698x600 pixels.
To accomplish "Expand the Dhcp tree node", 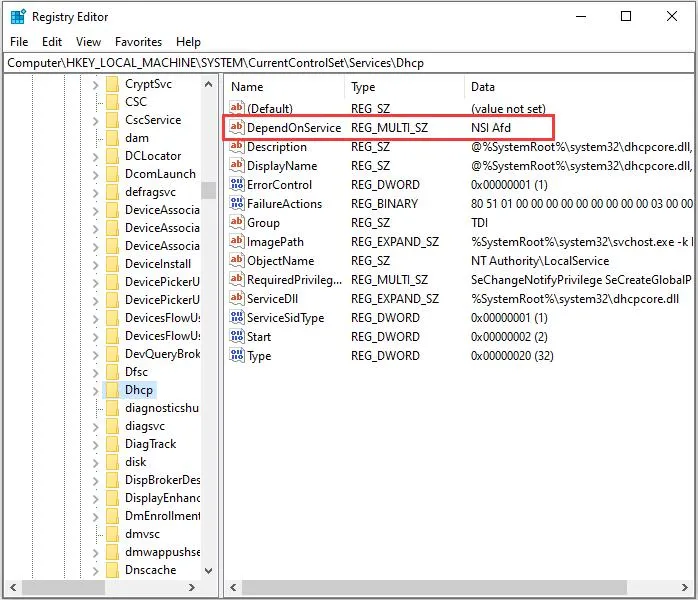I will (96, 390).
